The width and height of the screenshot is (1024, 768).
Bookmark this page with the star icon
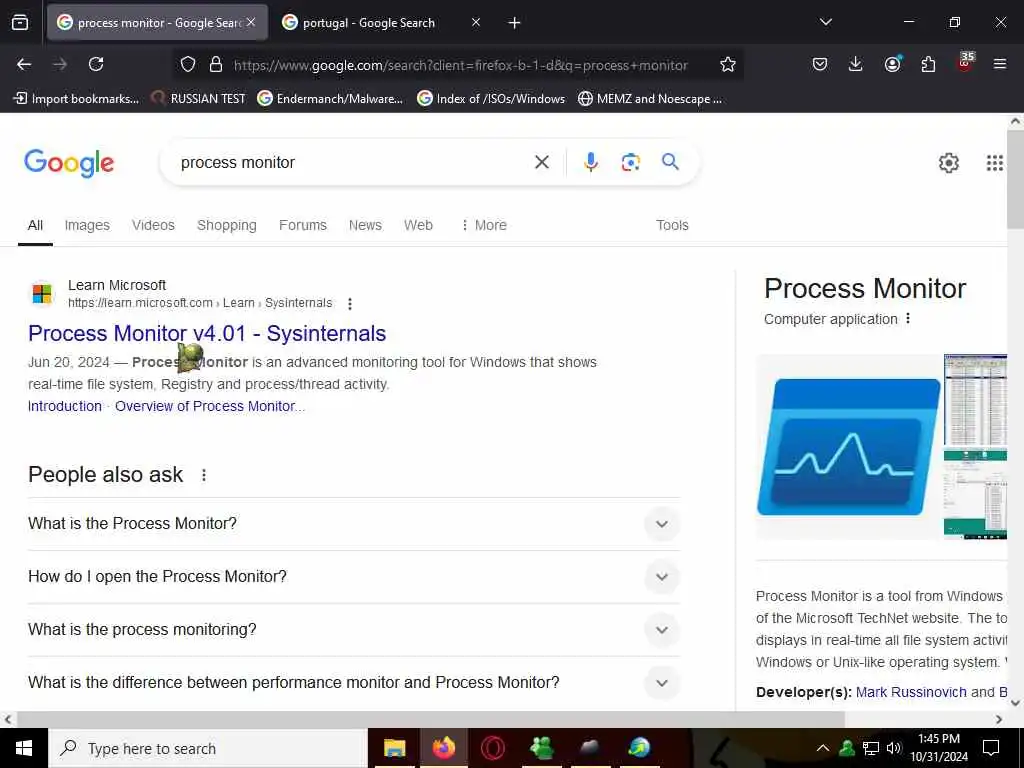(x=728, y=64)
